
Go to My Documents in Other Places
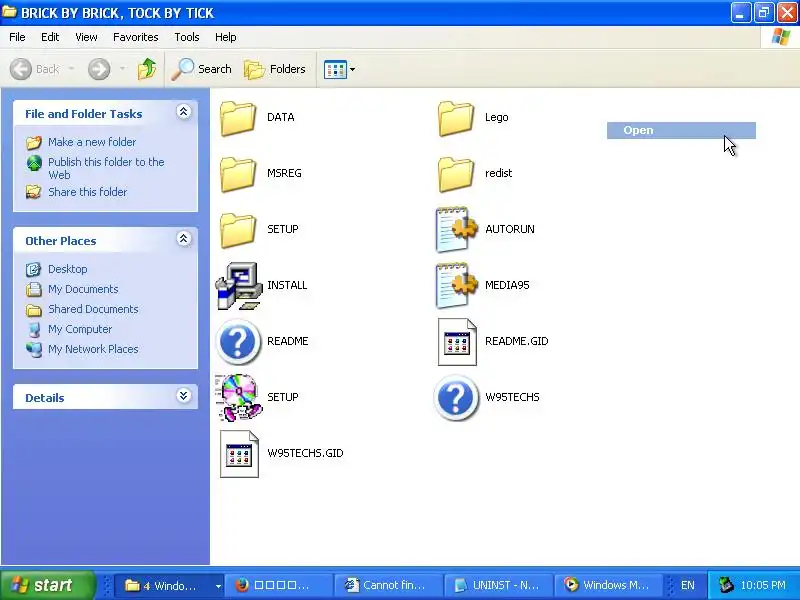(x=83, y=289)
